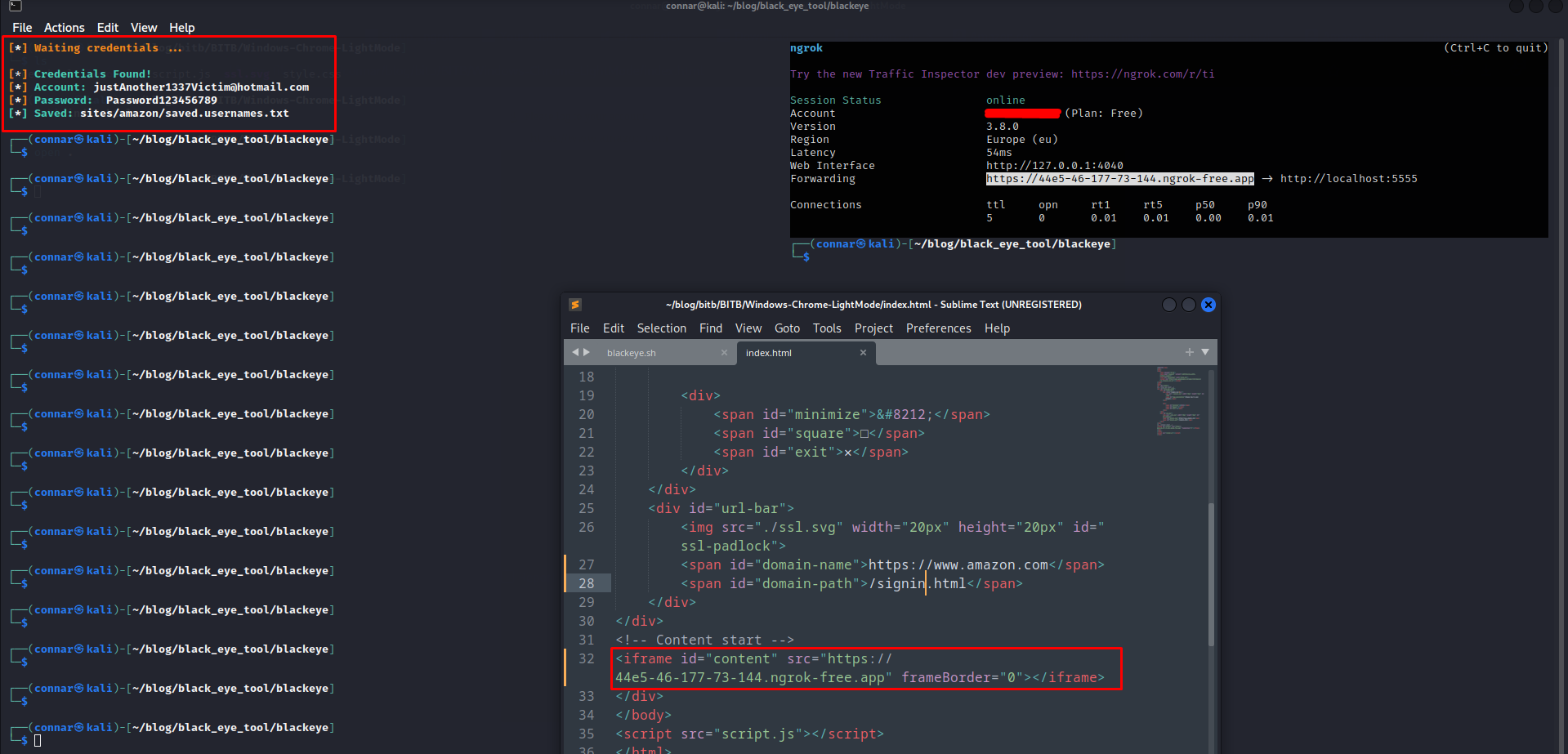Open Sublime Text Tools menu

(x=827, y=328)
